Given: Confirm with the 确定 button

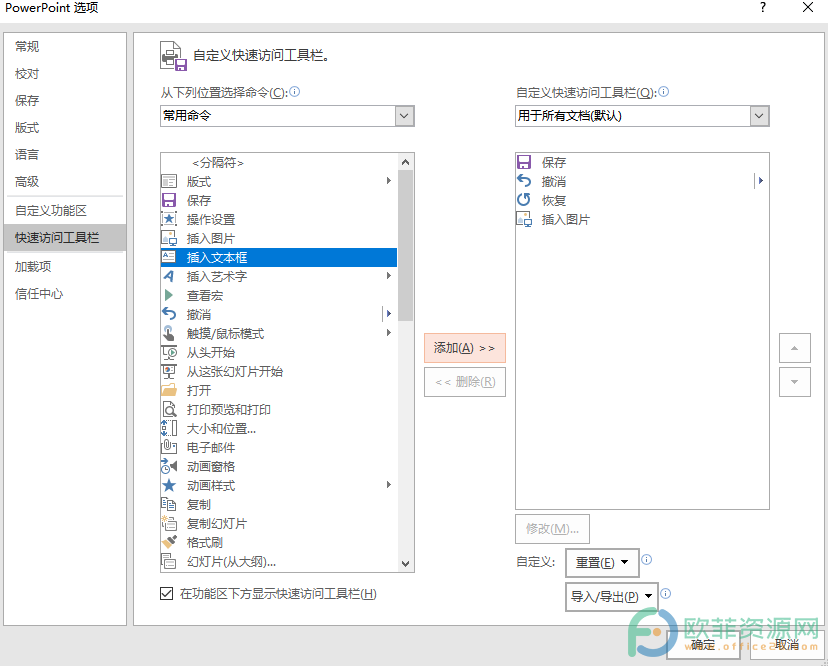Looking at the screenshot, I should (703, 645).
